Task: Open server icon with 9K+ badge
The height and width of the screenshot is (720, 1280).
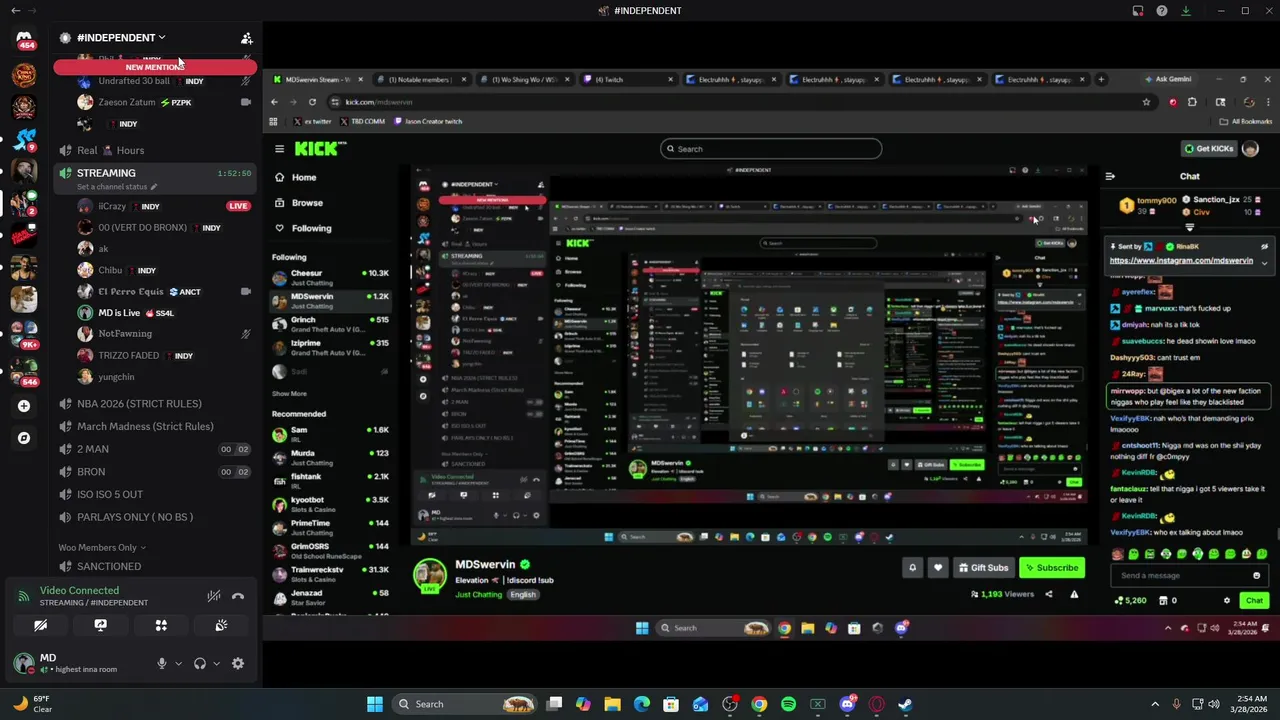Action: 24,334
